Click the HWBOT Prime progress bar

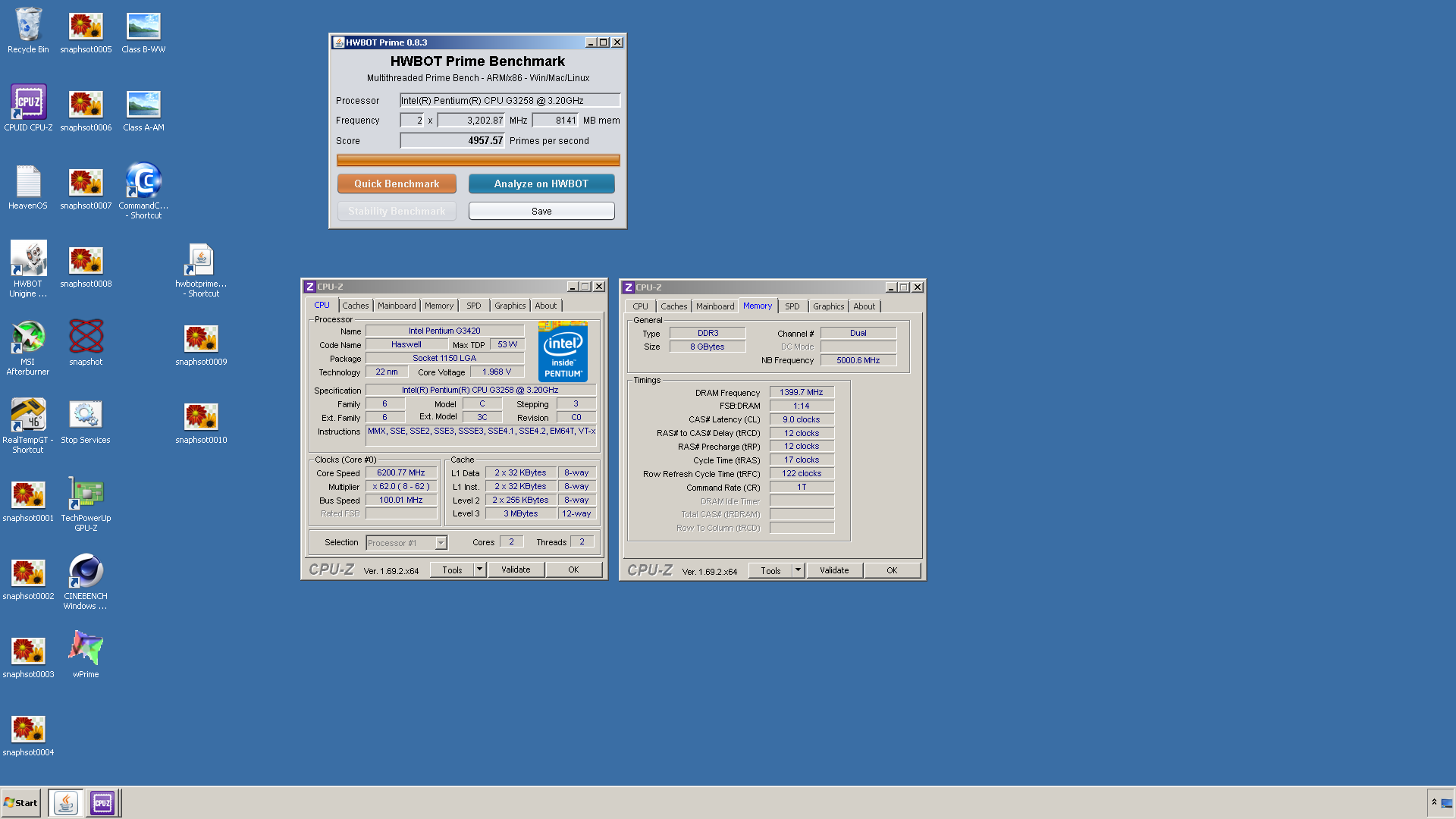(478, 160)
